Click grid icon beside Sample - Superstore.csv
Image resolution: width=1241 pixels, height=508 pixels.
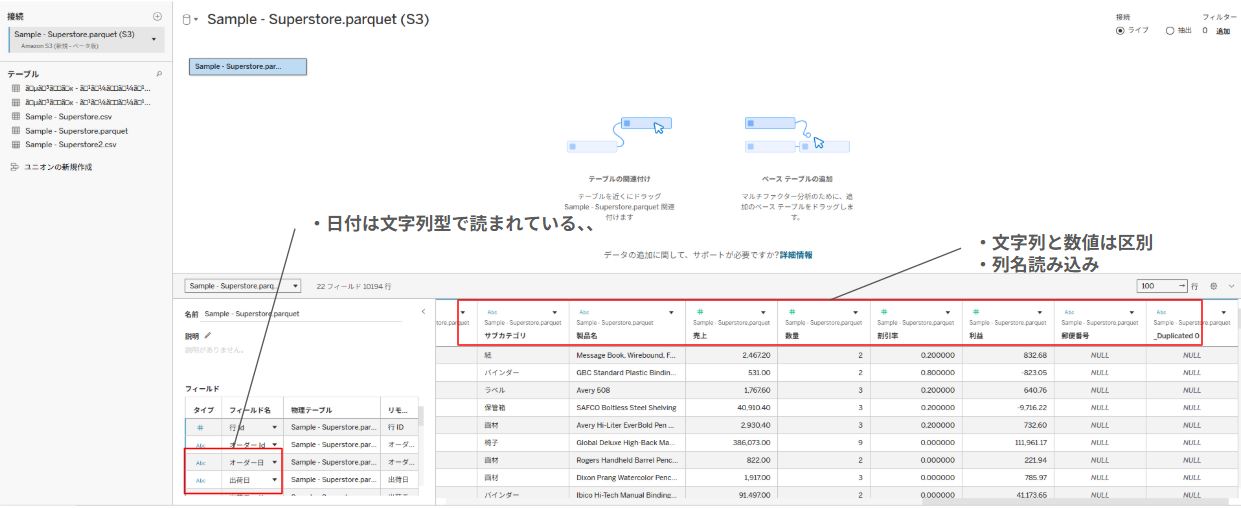(16, 116)
